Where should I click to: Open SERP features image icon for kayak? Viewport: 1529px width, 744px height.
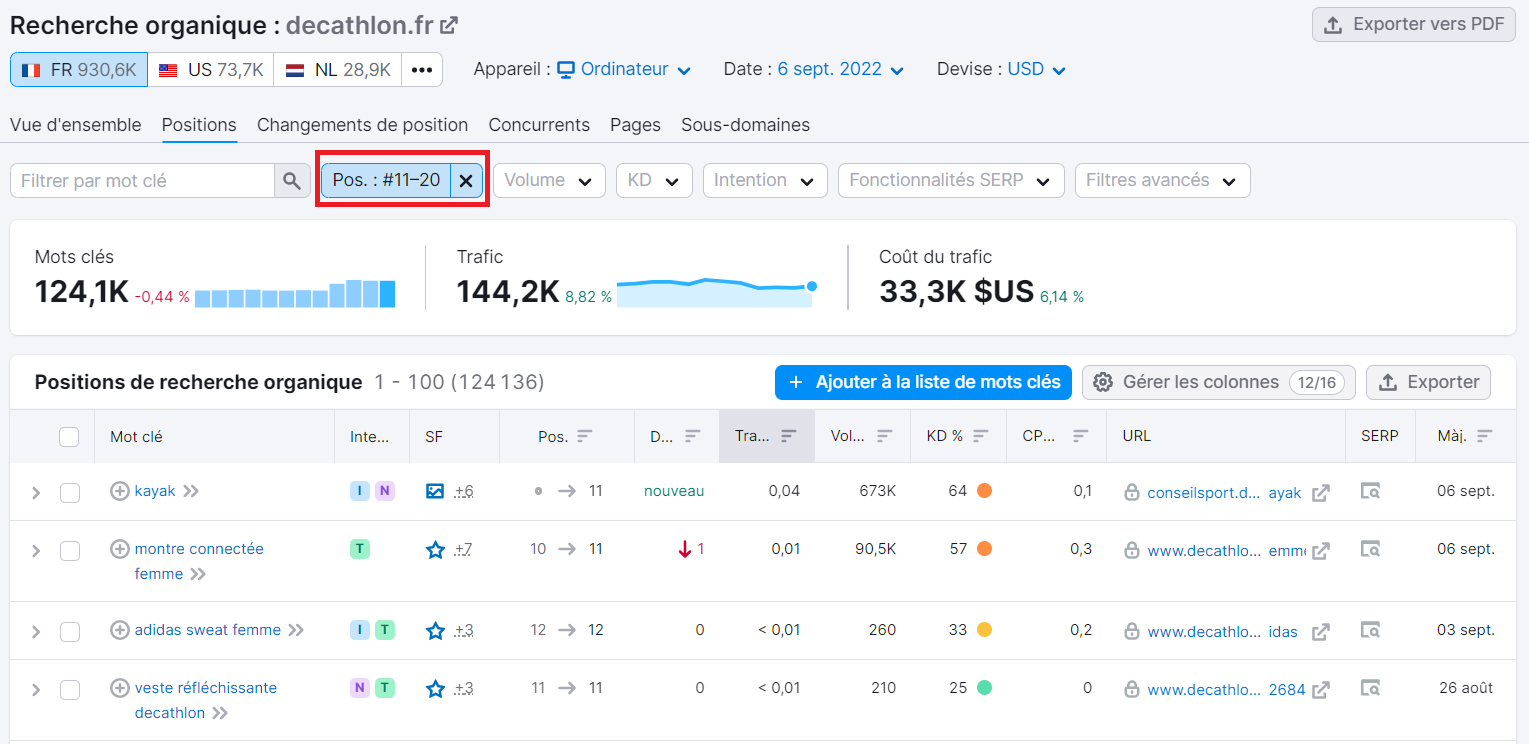[x=435, y=491]
